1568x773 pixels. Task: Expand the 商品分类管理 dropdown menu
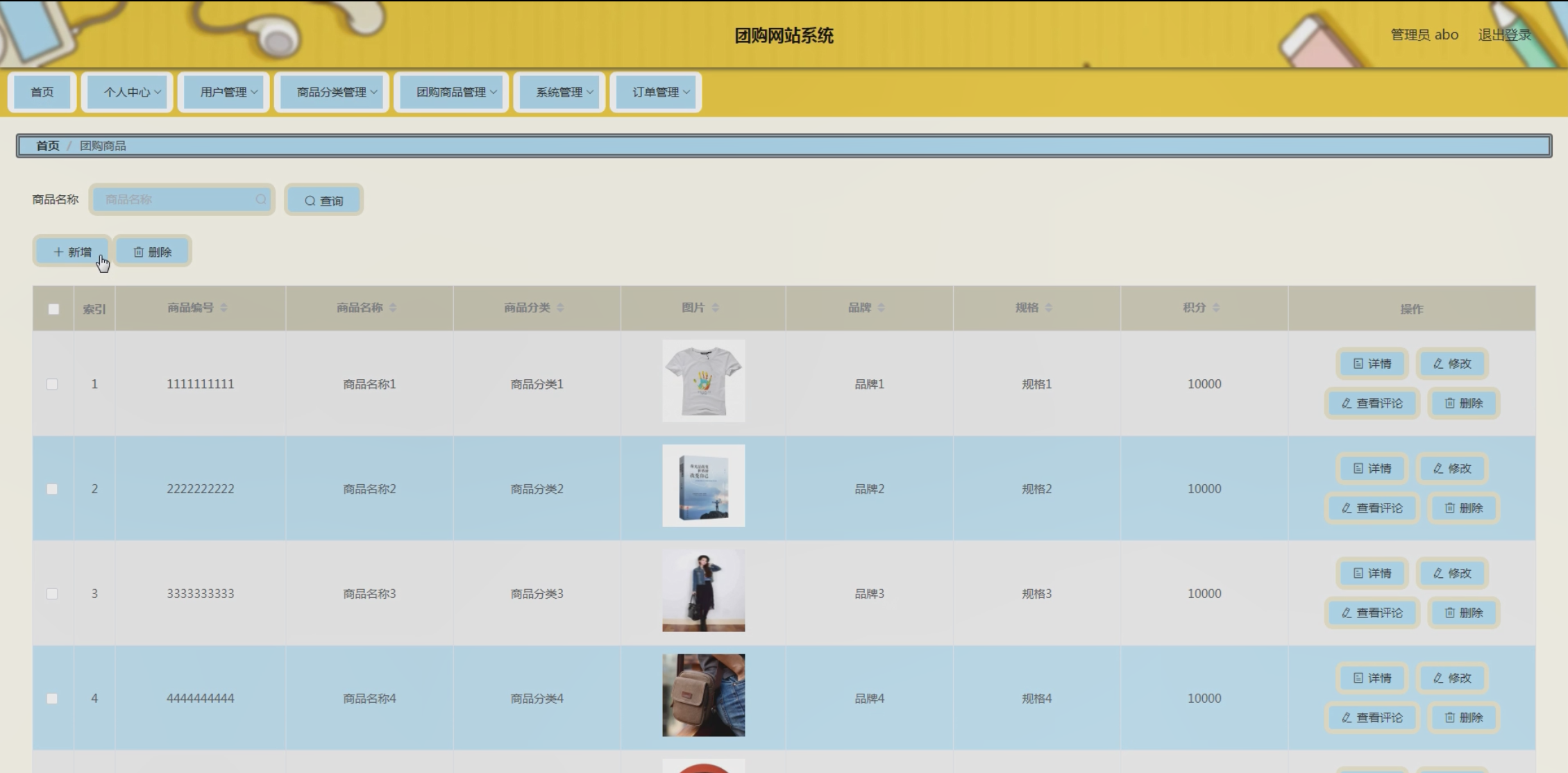332,92
